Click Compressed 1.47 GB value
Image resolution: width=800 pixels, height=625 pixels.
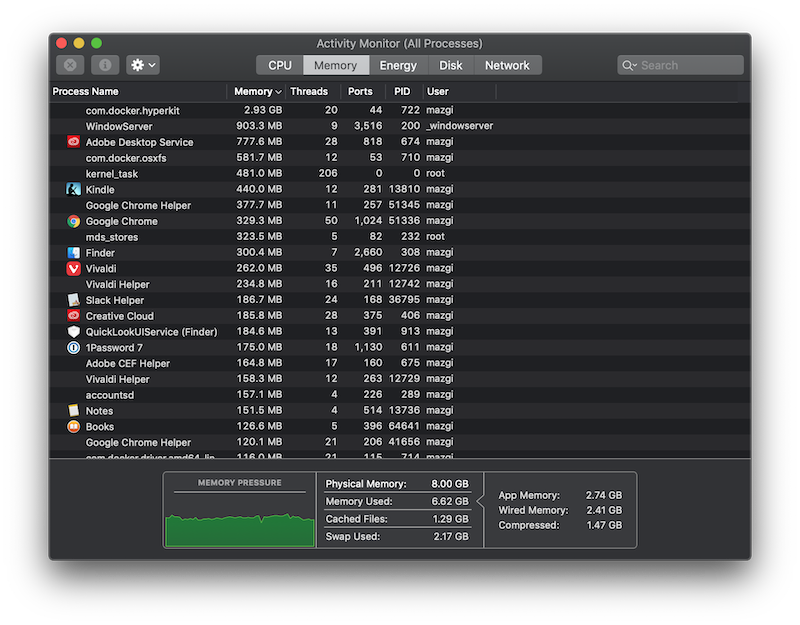604,526
